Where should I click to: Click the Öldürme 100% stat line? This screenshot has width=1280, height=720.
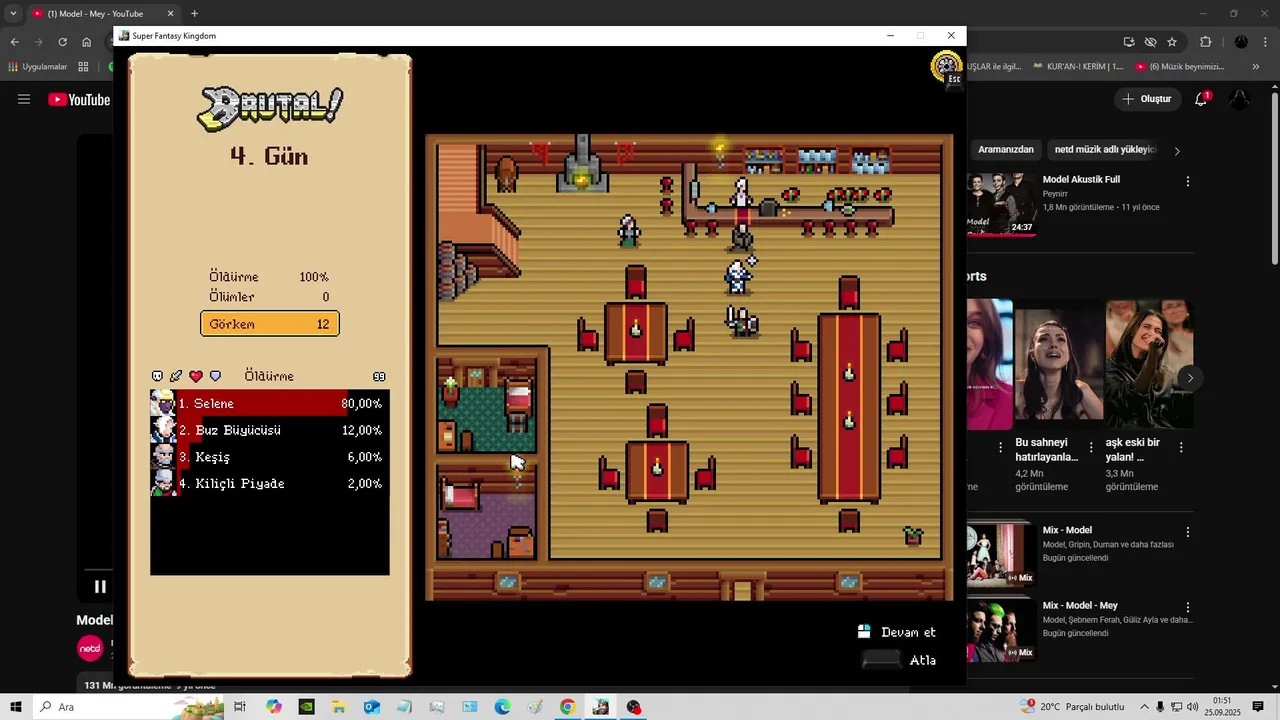click(x=269, y=277)
